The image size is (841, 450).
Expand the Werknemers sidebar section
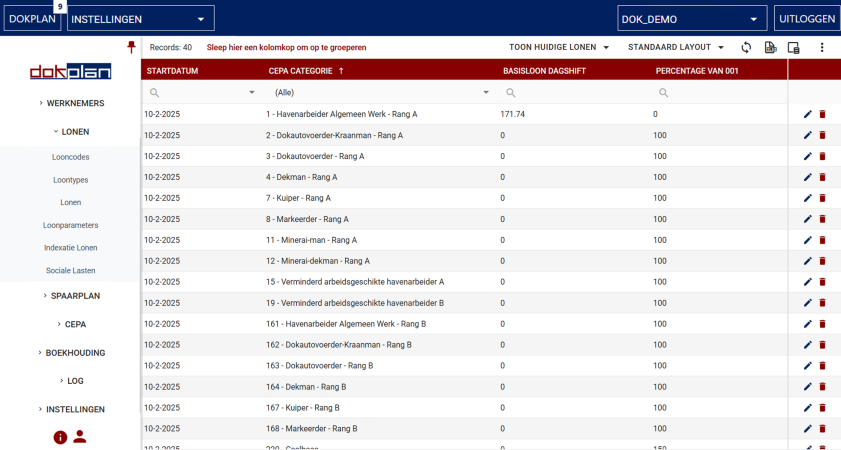70,103
